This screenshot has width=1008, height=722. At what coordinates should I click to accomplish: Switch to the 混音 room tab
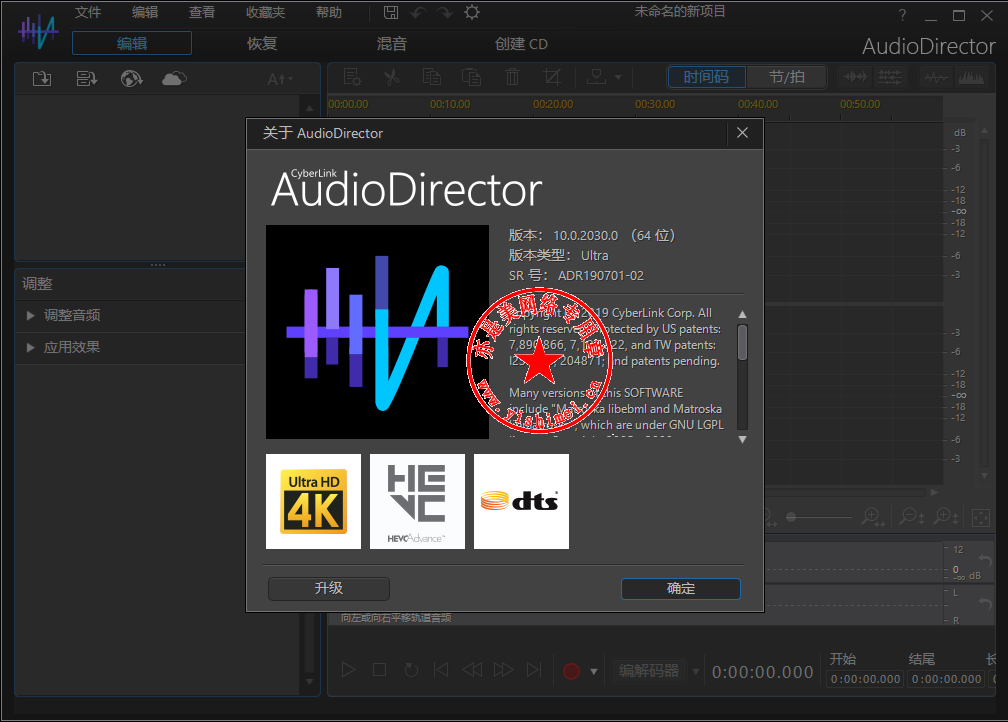pyautogui.click(x=392, y=44)
